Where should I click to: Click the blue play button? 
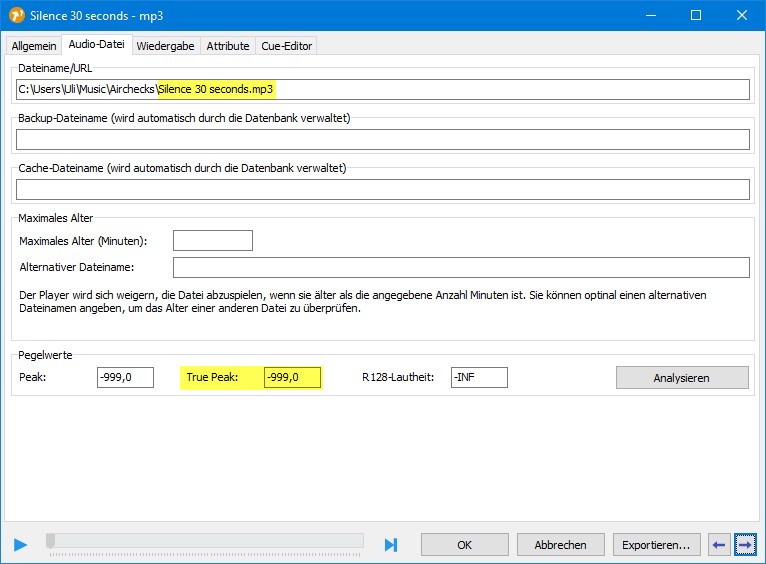tap(21, 544)
